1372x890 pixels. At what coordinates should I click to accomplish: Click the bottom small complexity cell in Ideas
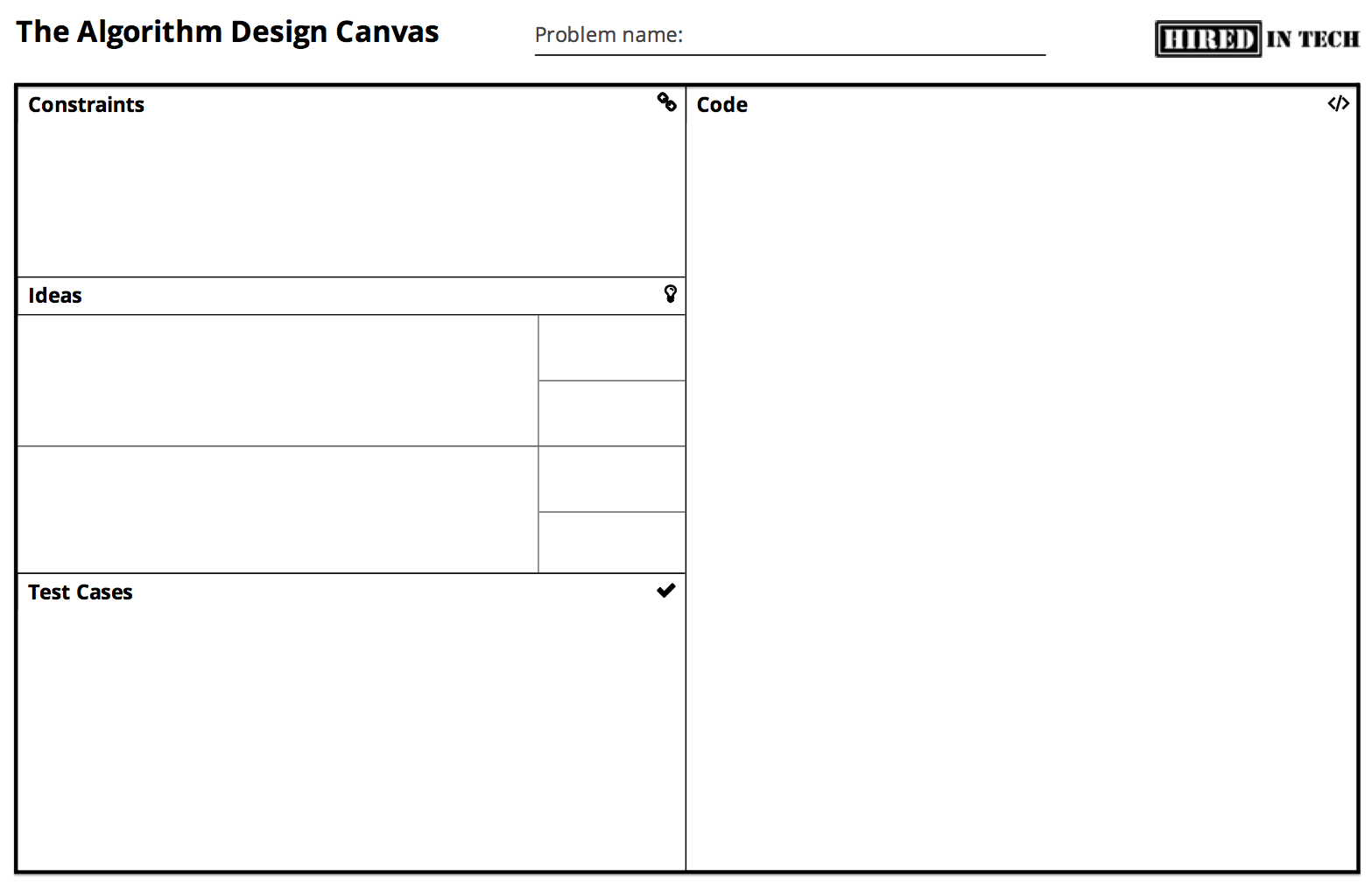pos(612,543)
